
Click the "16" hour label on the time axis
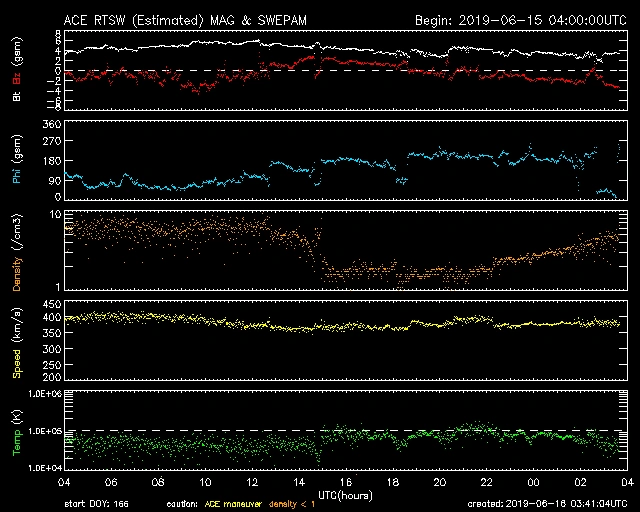(346, 482)
